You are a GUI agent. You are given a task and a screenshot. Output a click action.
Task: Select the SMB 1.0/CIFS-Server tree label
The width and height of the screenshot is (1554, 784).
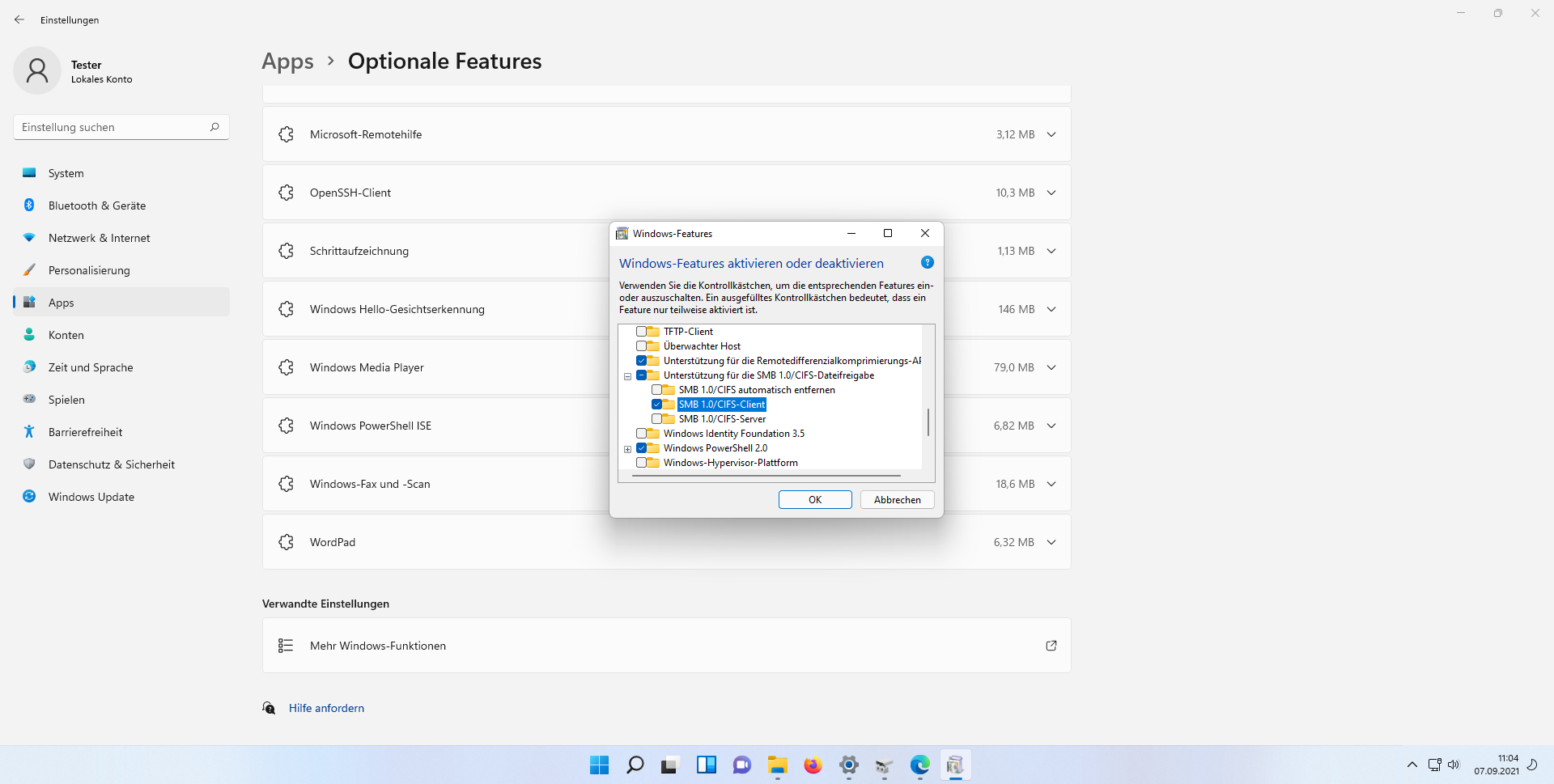[722, 419]
